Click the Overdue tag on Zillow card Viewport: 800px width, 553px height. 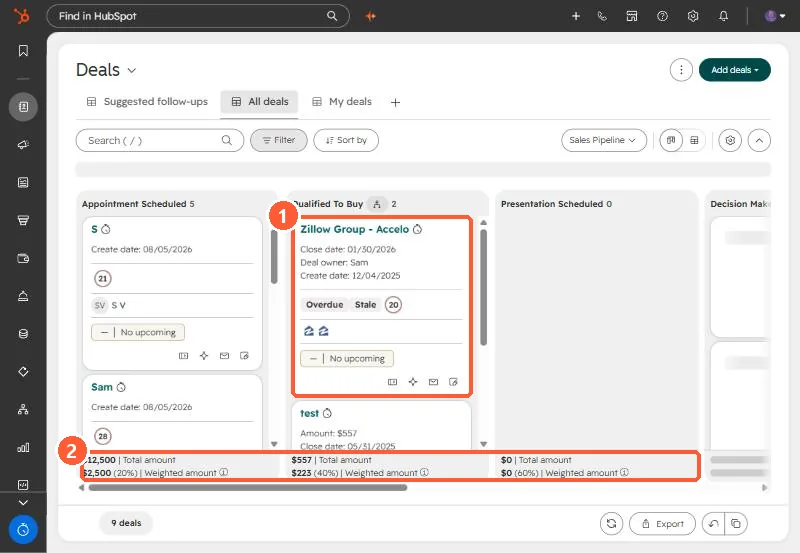[324, 305]
